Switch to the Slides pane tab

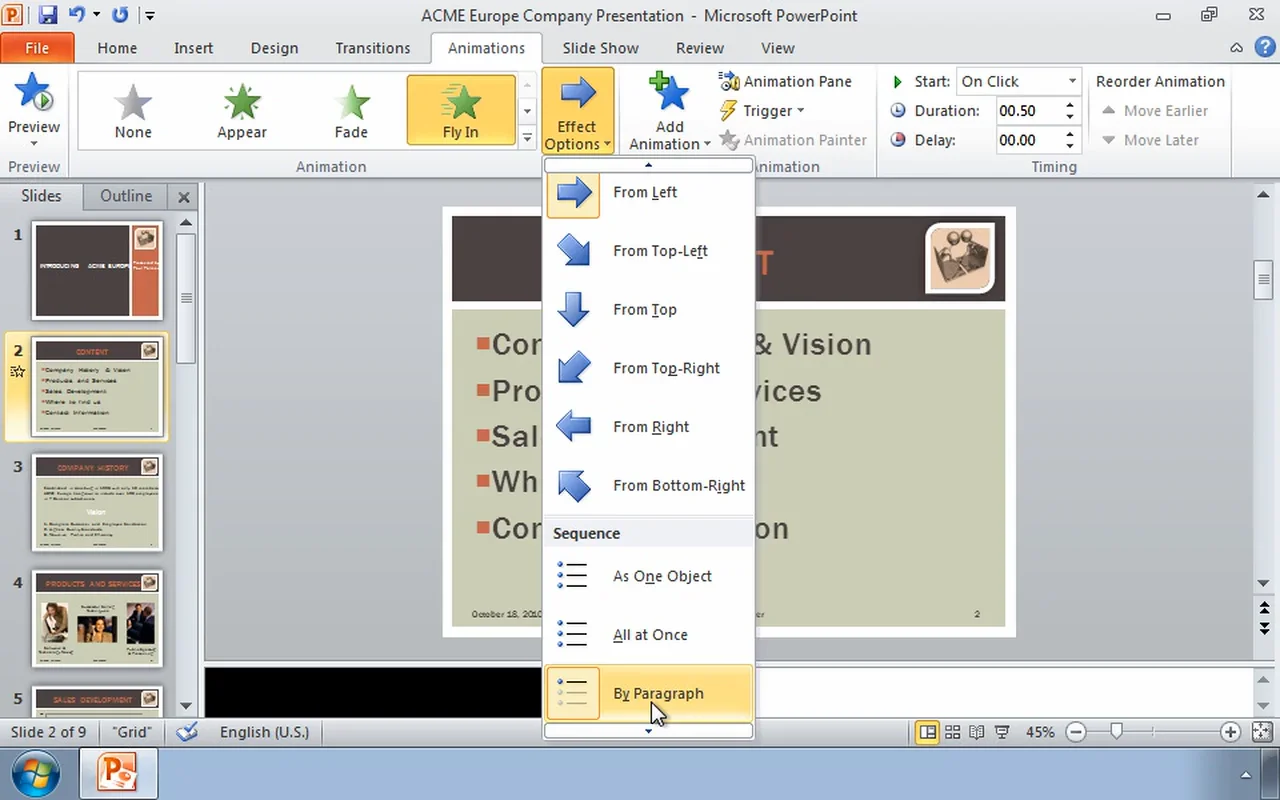pyautogui.click(x=41, y=196)
